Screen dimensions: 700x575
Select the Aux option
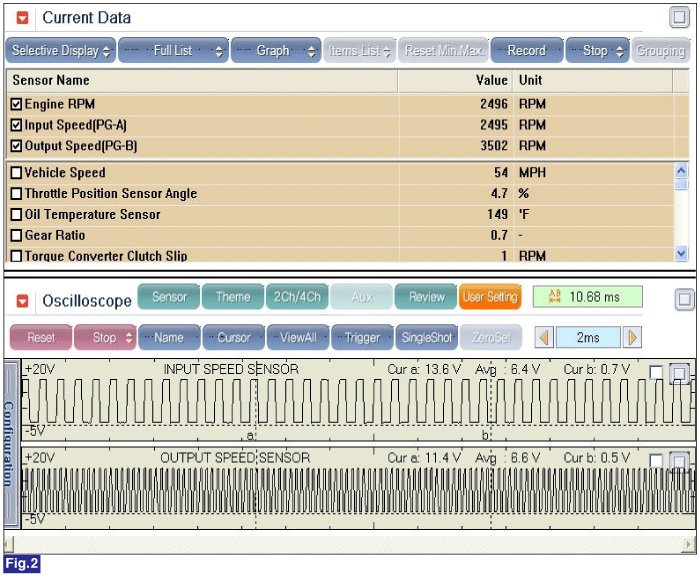click(362, 297)
